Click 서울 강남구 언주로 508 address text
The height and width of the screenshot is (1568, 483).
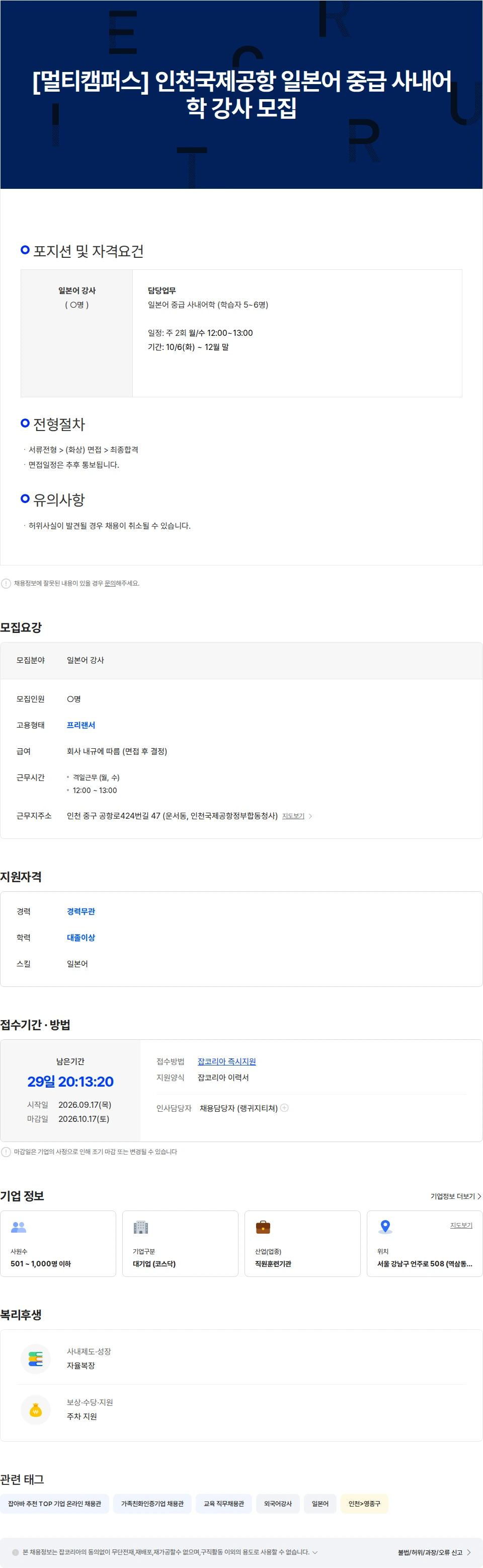[x=425, y=1264]
